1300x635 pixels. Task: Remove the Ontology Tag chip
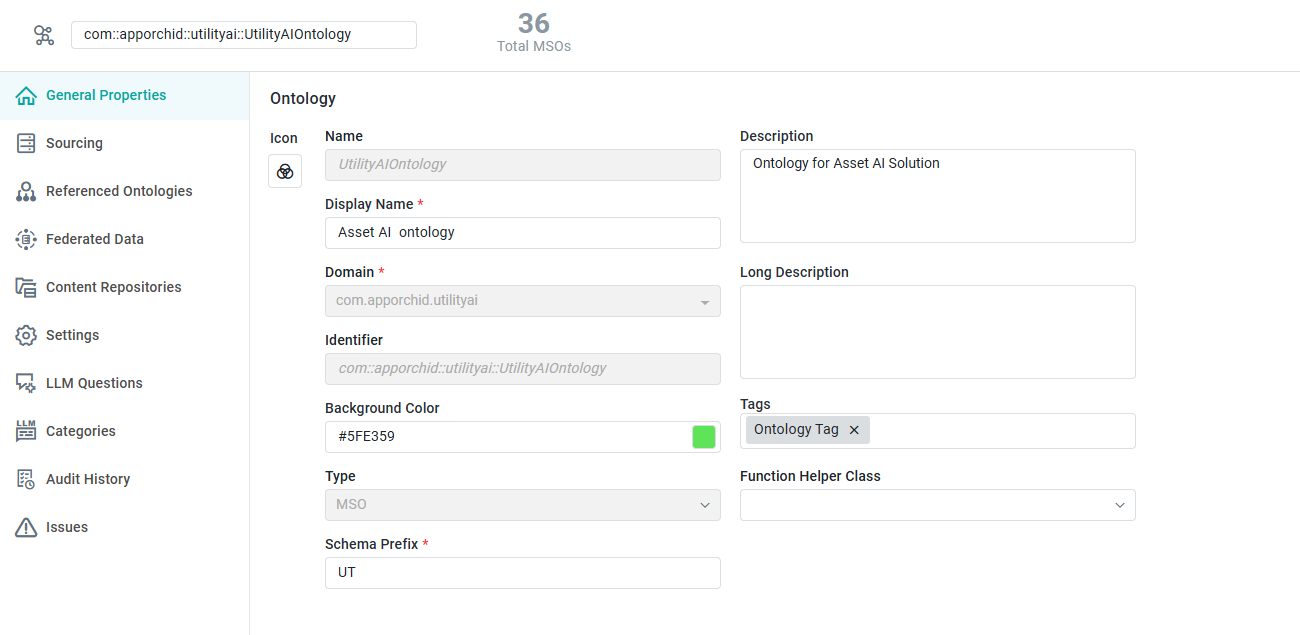point(854,430)
